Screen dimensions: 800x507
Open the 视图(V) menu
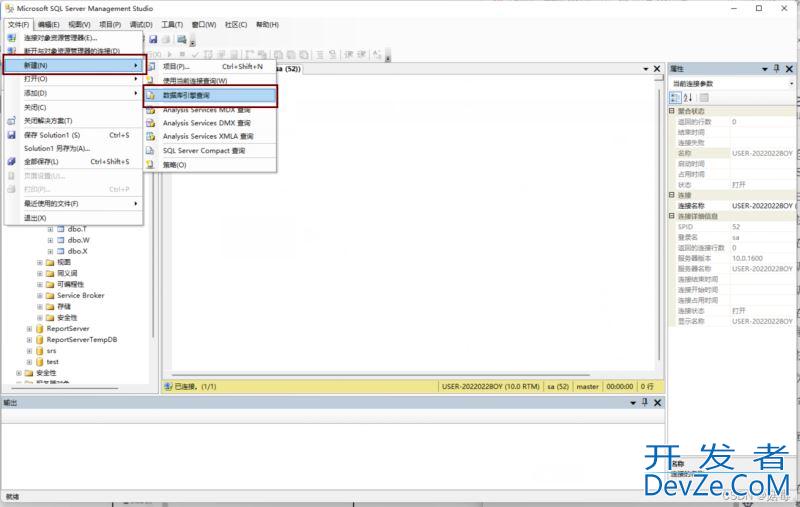[79, 24]
